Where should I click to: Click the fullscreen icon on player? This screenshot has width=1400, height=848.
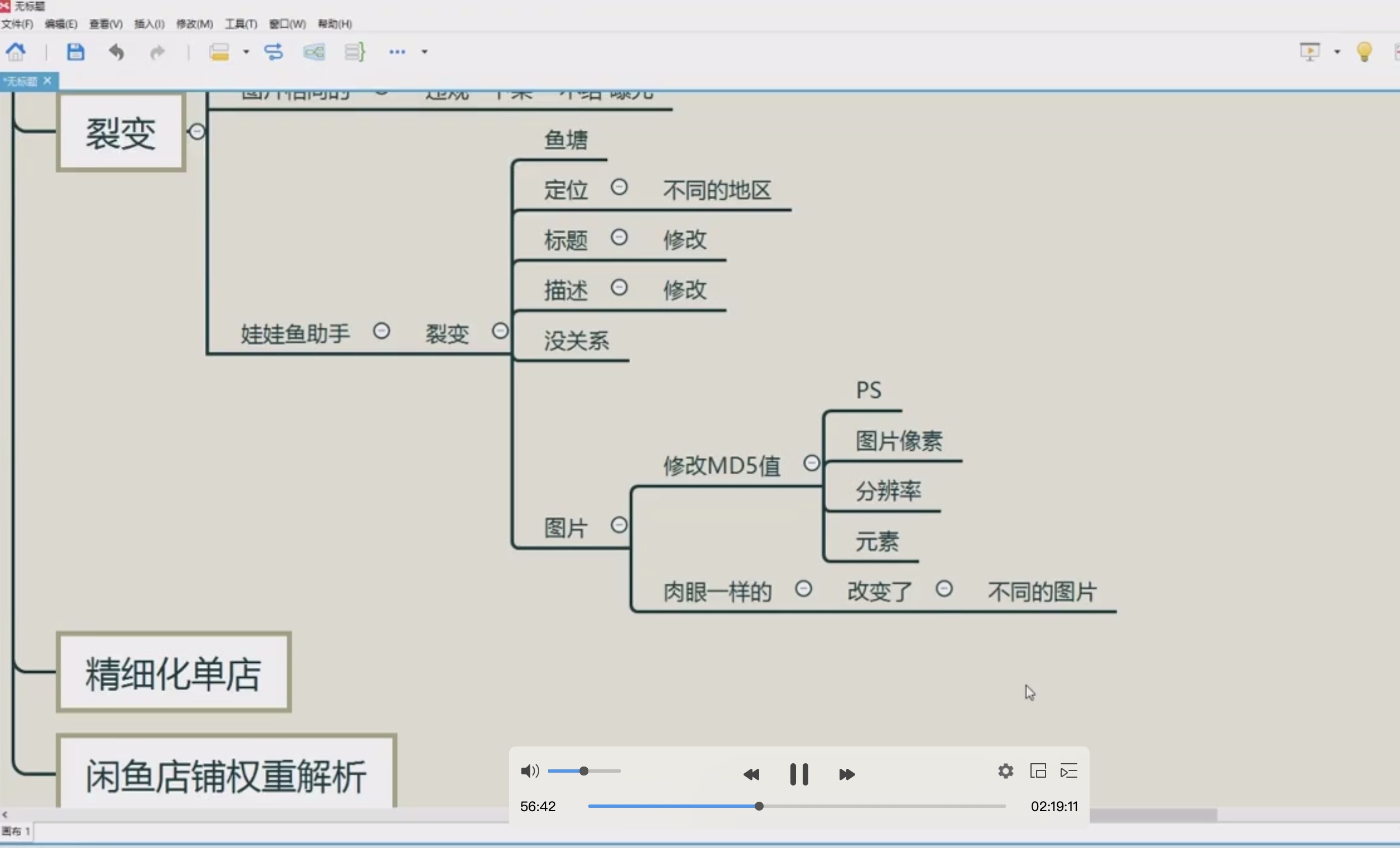click(x=1037, y=771)
